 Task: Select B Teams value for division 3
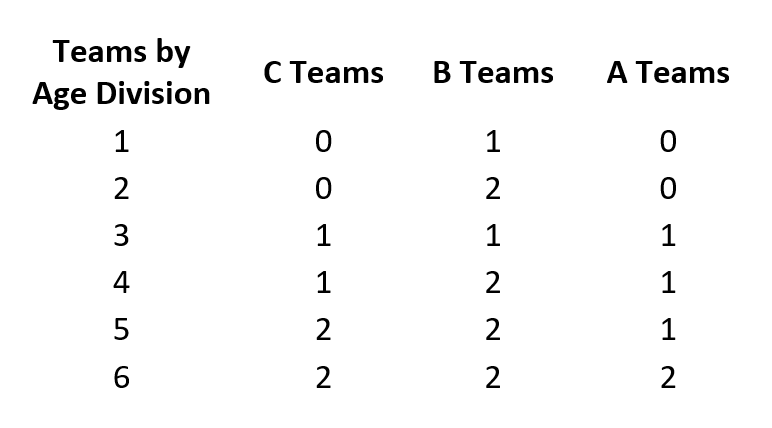pyautogui.click(x=493, y=235)
